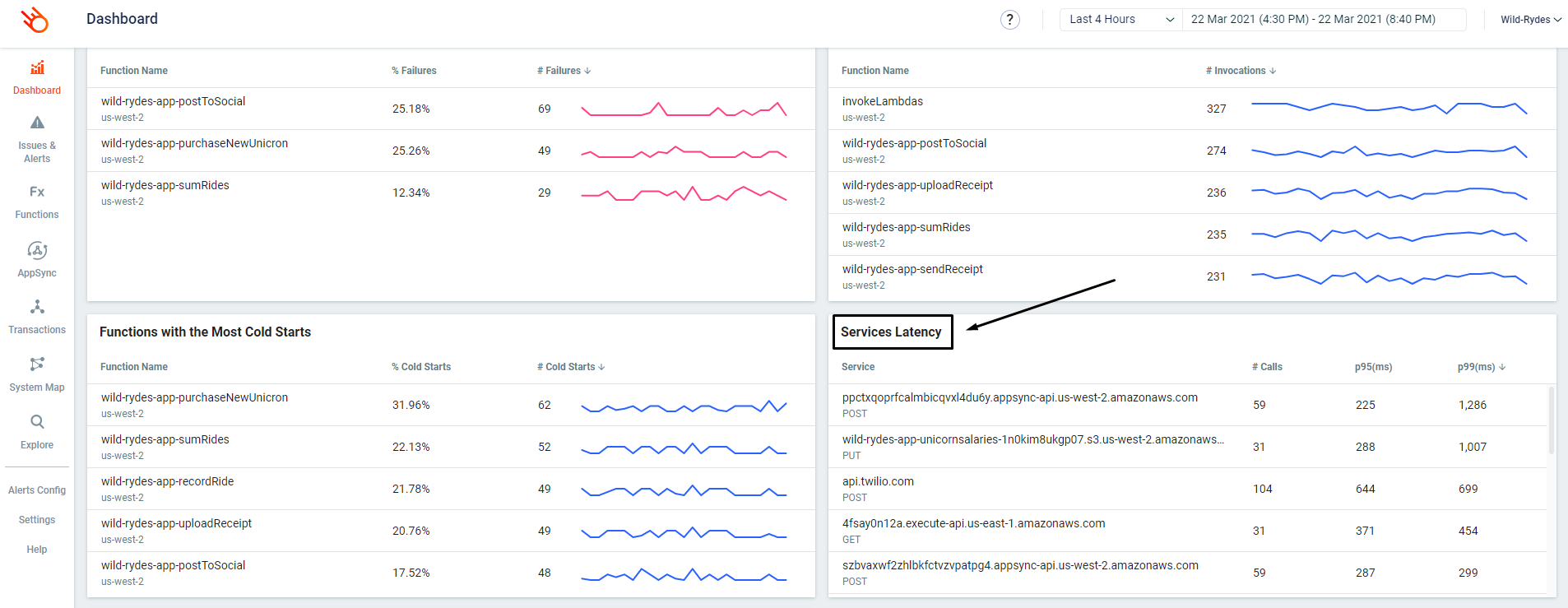
Task: Click the 327 invocations value
Action: 1216,109
